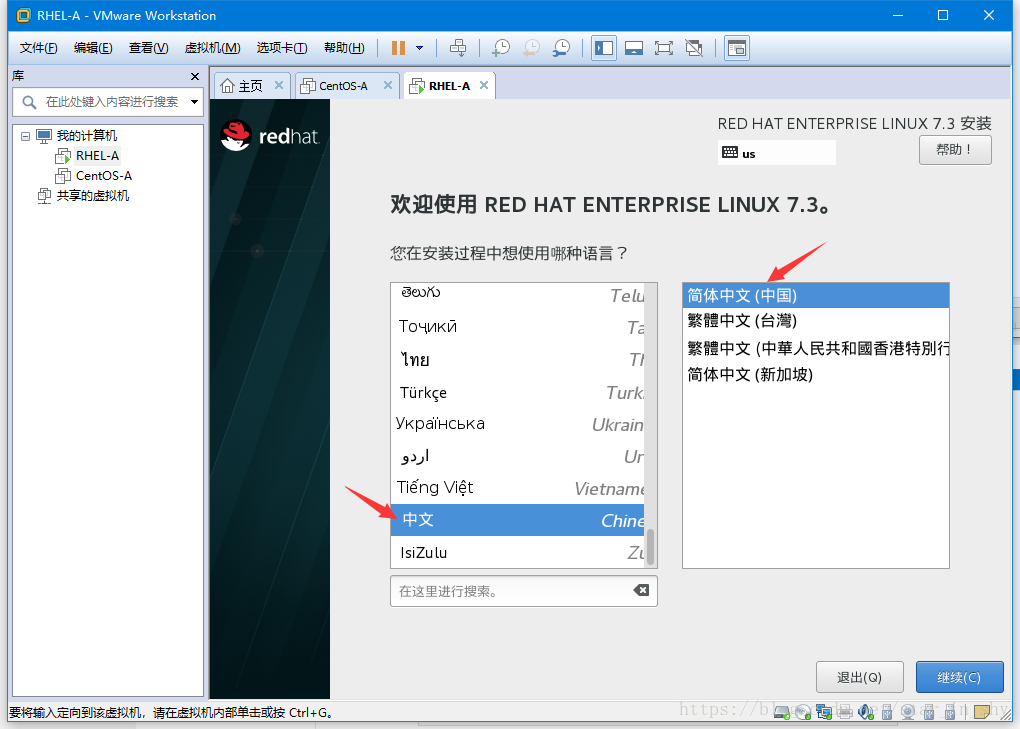This screenshot has width=1020, height=729.
Task: Click the 退出(Q) quit button
Action: pos(859,678)
